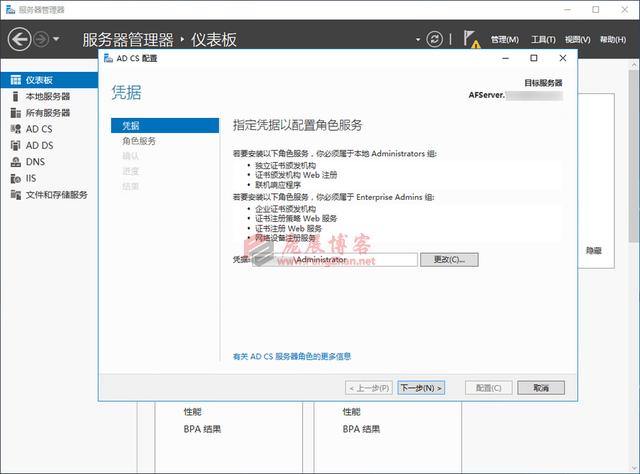Click the IIS sidebar icon
The image size is (640, 474).
(x=16, y=178)
